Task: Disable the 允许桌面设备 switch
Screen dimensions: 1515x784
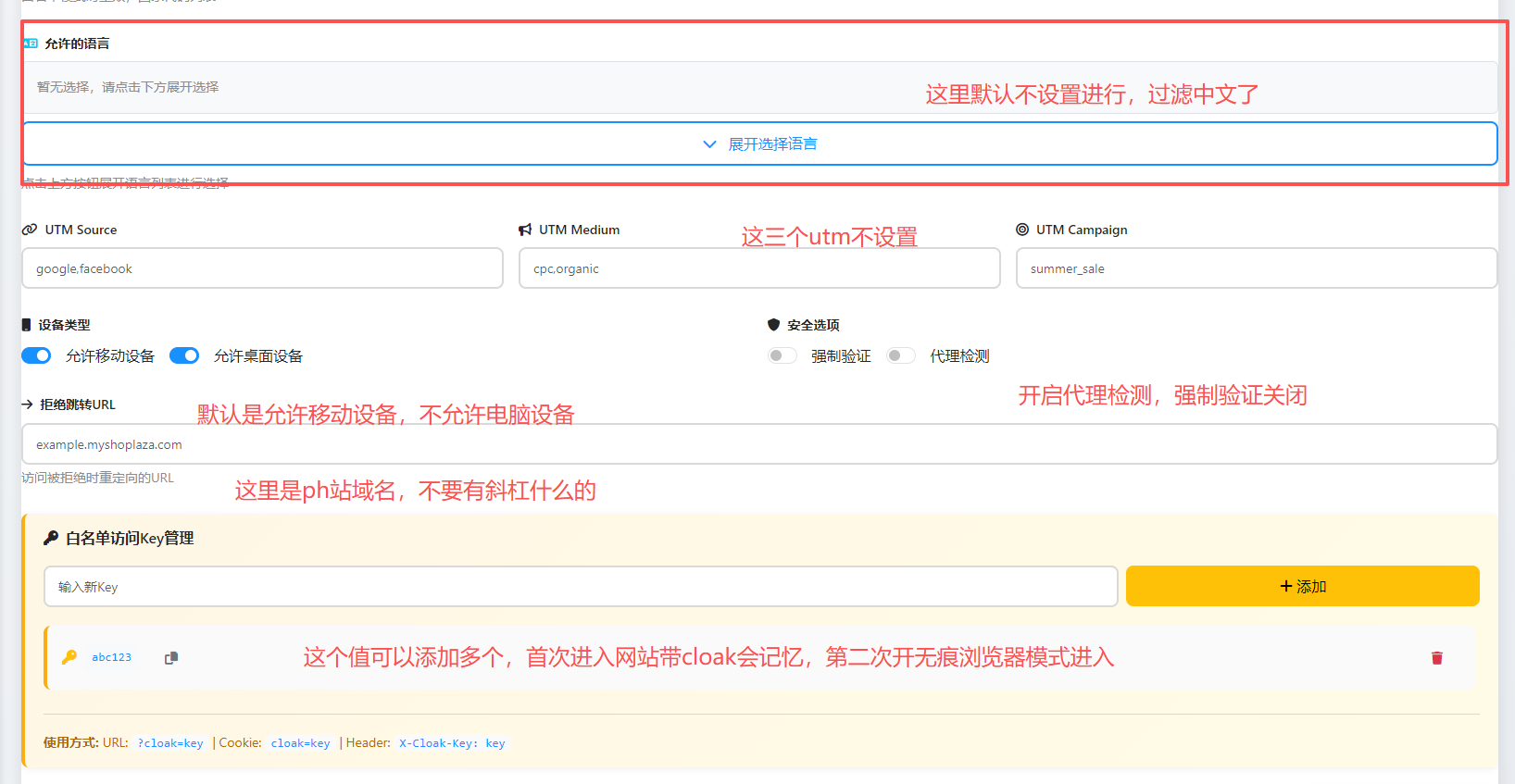Action: point(184,356)
